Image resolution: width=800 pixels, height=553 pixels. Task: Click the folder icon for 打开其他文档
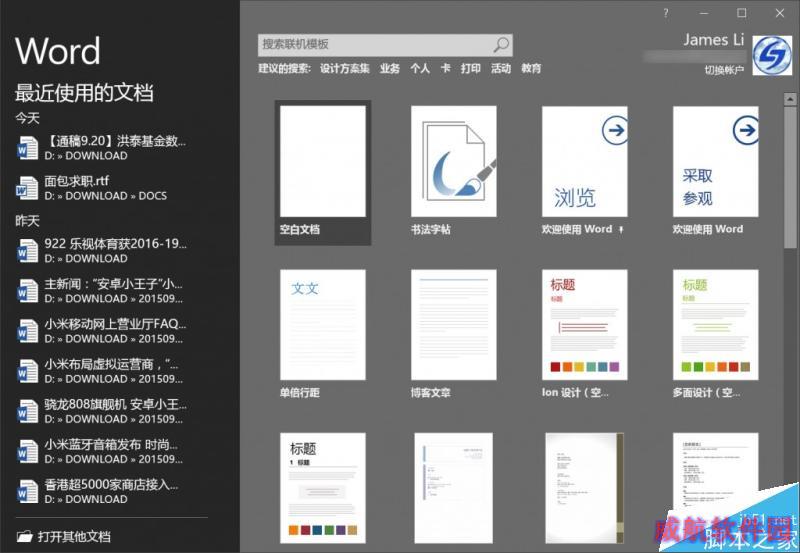[x=24, y=536]
